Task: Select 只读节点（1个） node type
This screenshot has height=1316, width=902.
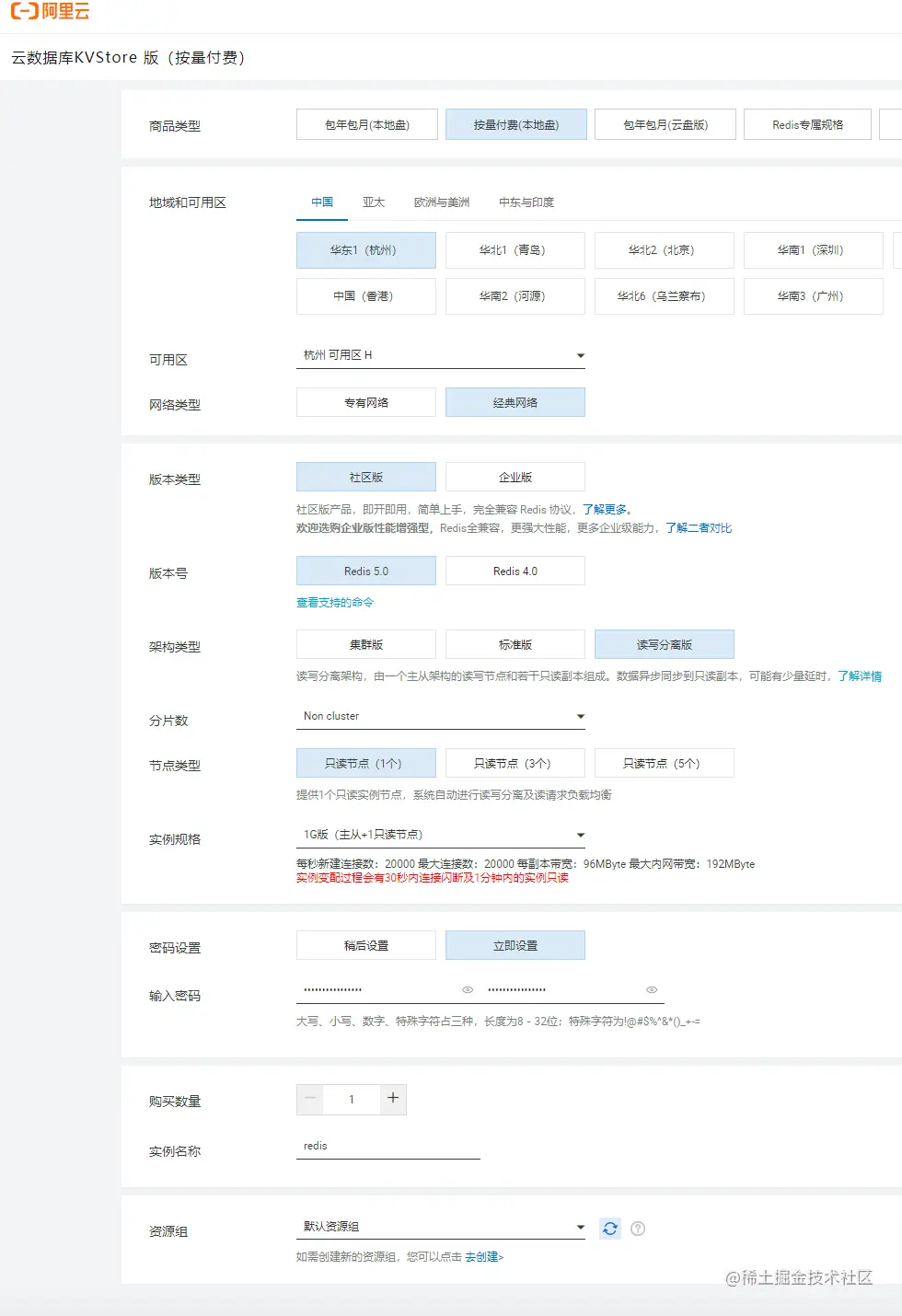Action: [x=366, y=763]
